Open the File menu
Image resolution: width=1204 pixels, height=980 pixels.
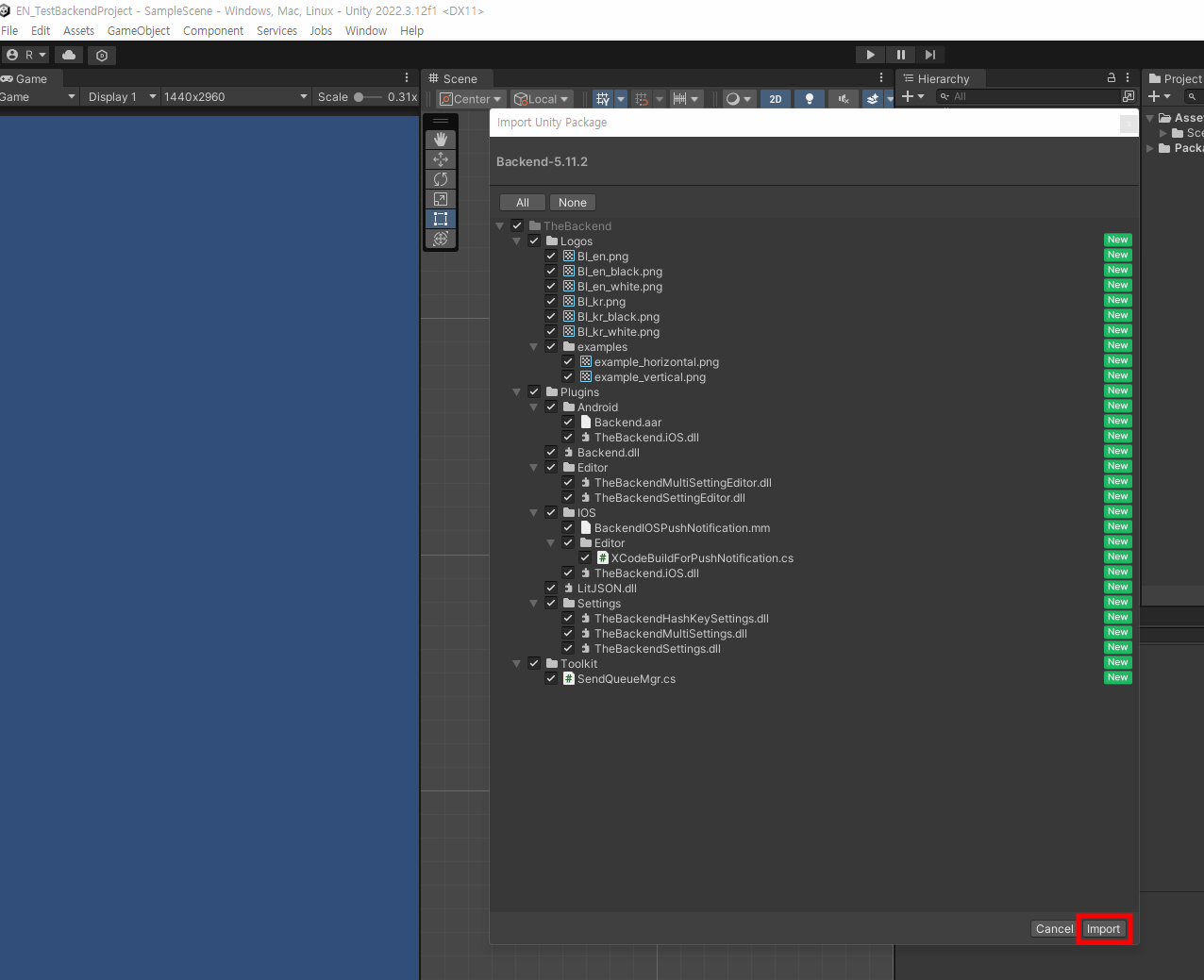9,30
